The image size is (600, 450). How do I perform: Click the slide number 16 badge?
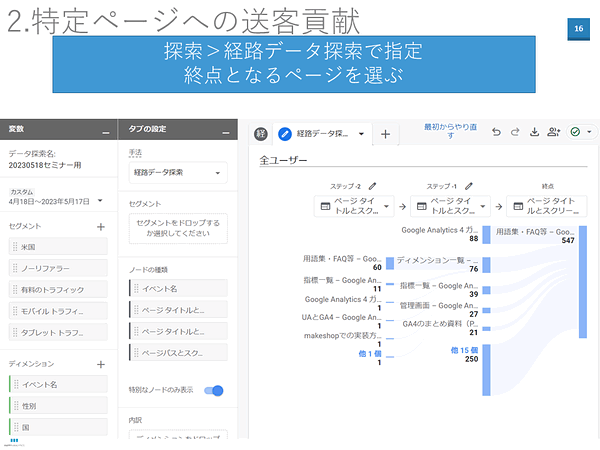pos(579,29)
